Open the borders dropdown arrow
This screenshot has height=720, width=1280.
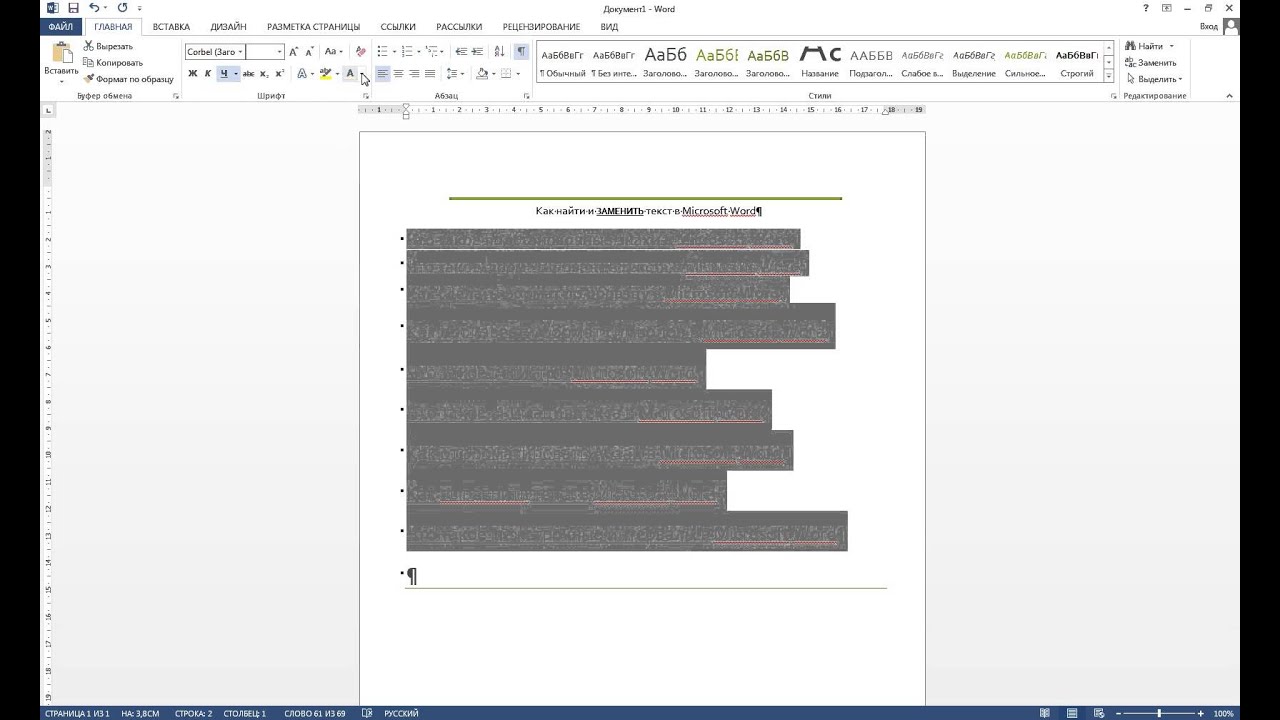(x=518, y=74)
